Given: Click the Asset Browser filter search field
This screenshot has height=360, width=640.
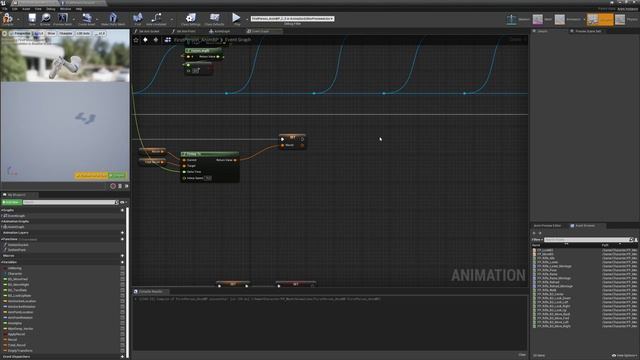Looking at the screenshot, I should [x=588, y=240].
